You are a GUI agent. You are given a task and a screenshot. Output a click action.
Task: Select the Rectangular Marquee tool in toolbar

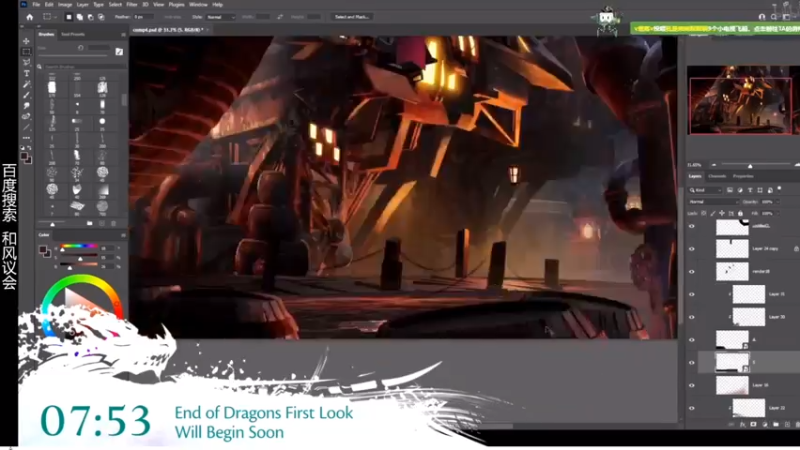point(26,52)
